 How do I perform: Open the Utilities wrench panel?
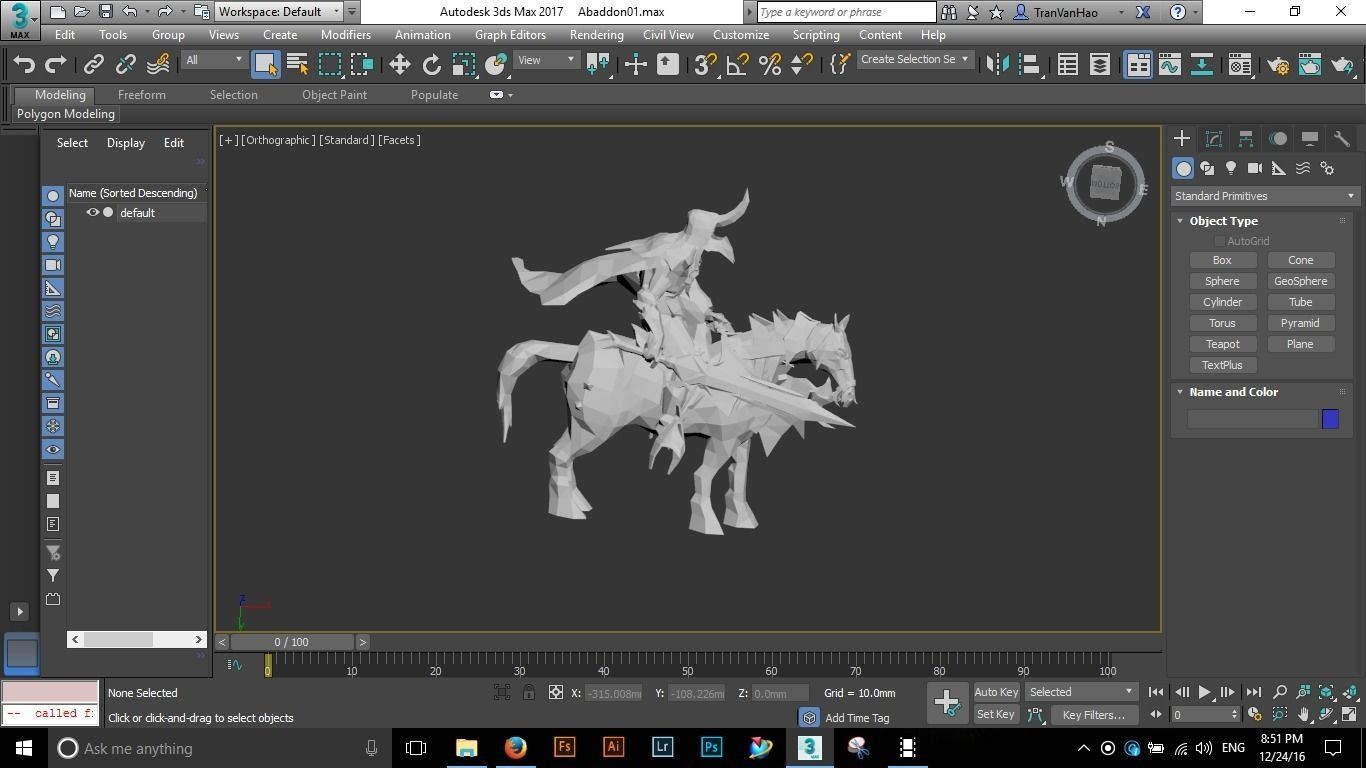(1341, 139)
